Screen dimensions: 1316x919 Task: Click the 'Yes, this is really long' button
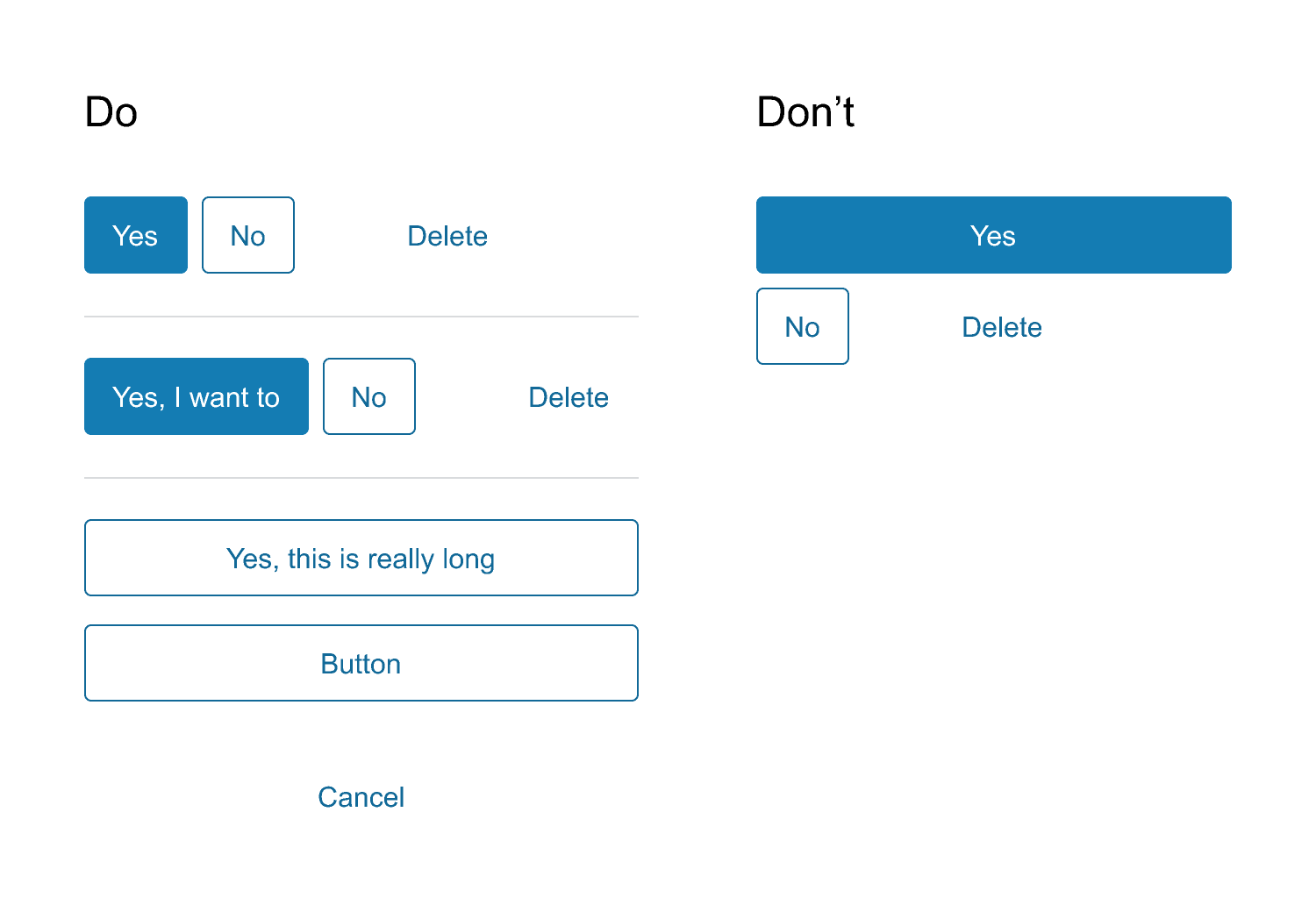pyautogui.click(x=361, y=558)
